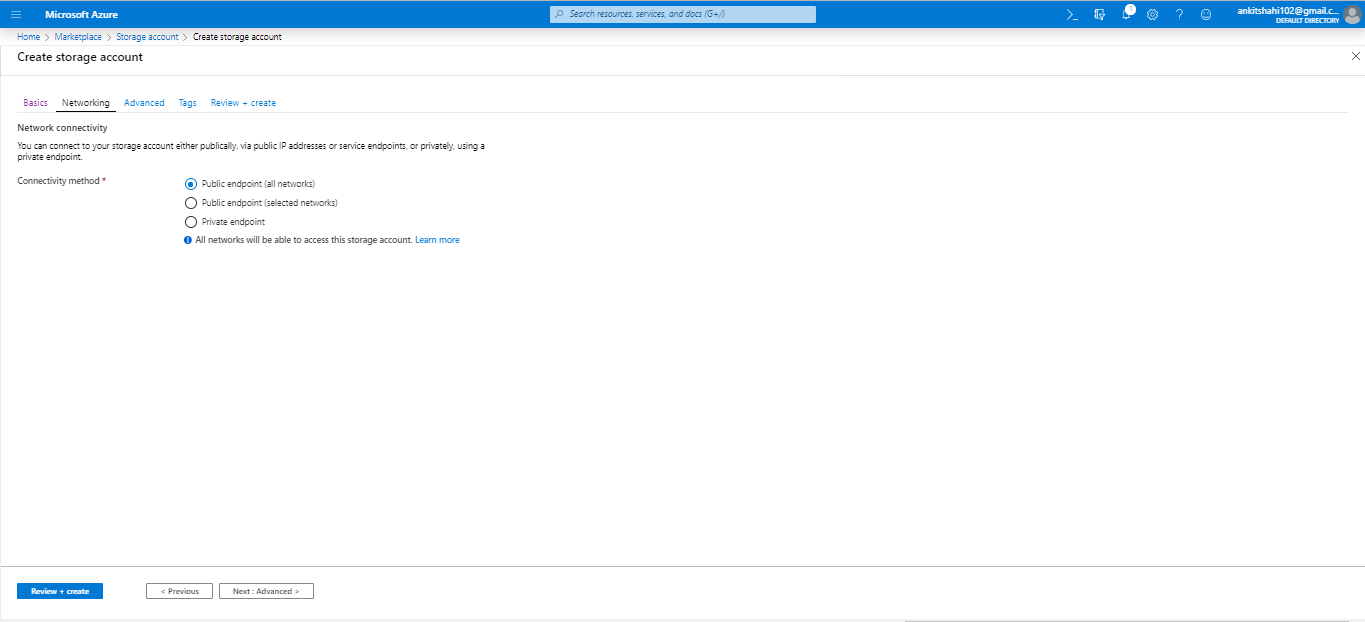Open portal settings gear
The height and width of the screenshot is (622, 1365).
click(x=1152, y=14)
